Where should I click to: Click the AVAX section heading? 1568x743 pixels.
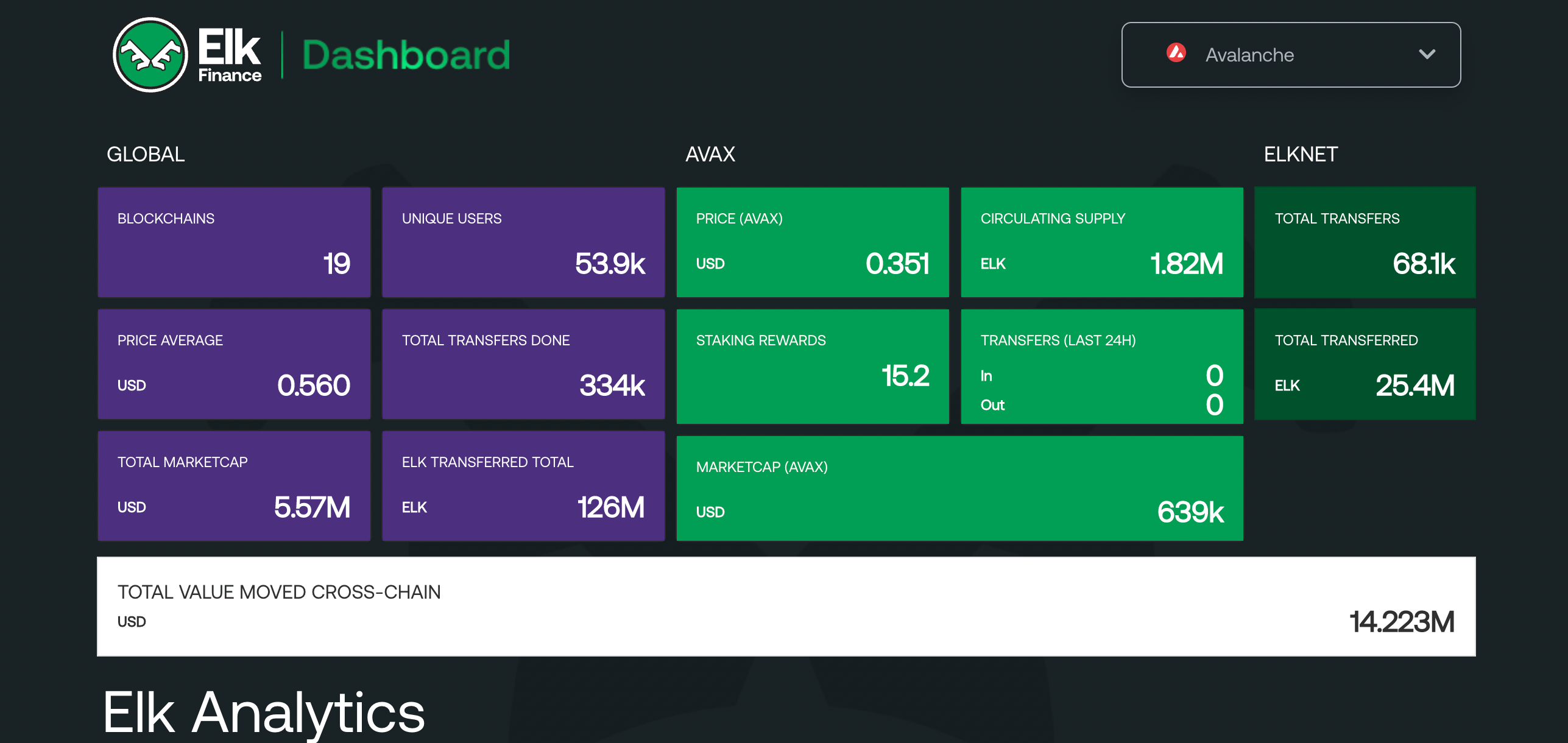[x=710, y=154]
